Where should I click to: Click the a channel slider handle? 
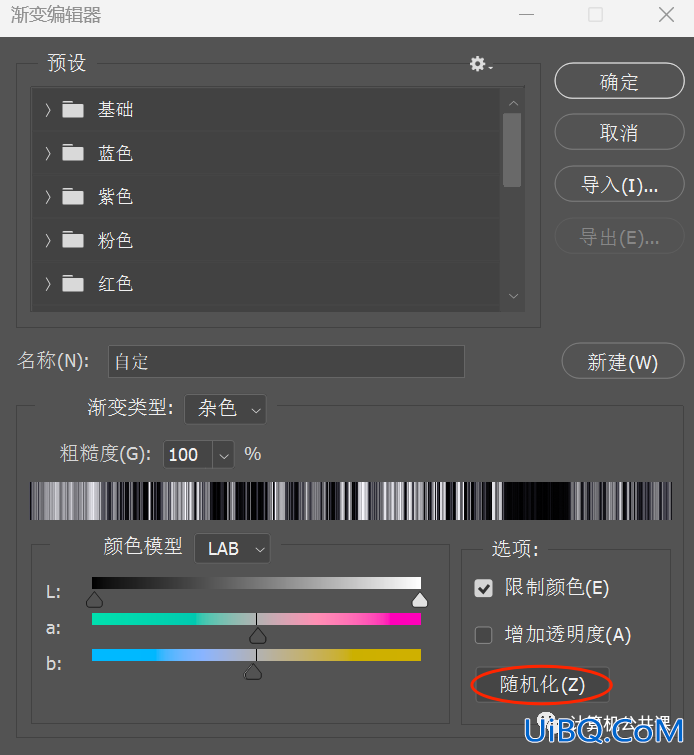258,636
